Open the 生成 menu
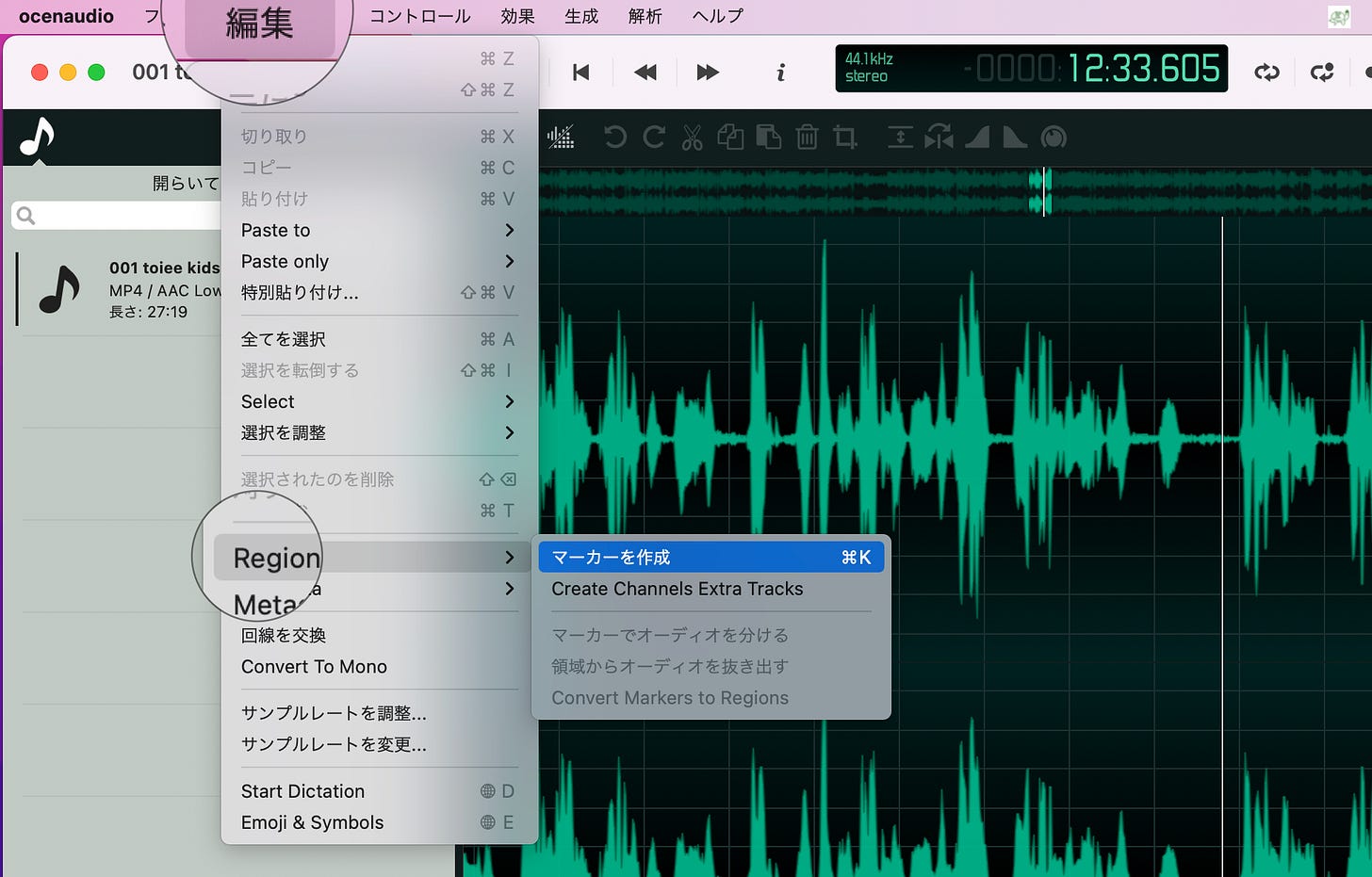 tap(581, 16)
